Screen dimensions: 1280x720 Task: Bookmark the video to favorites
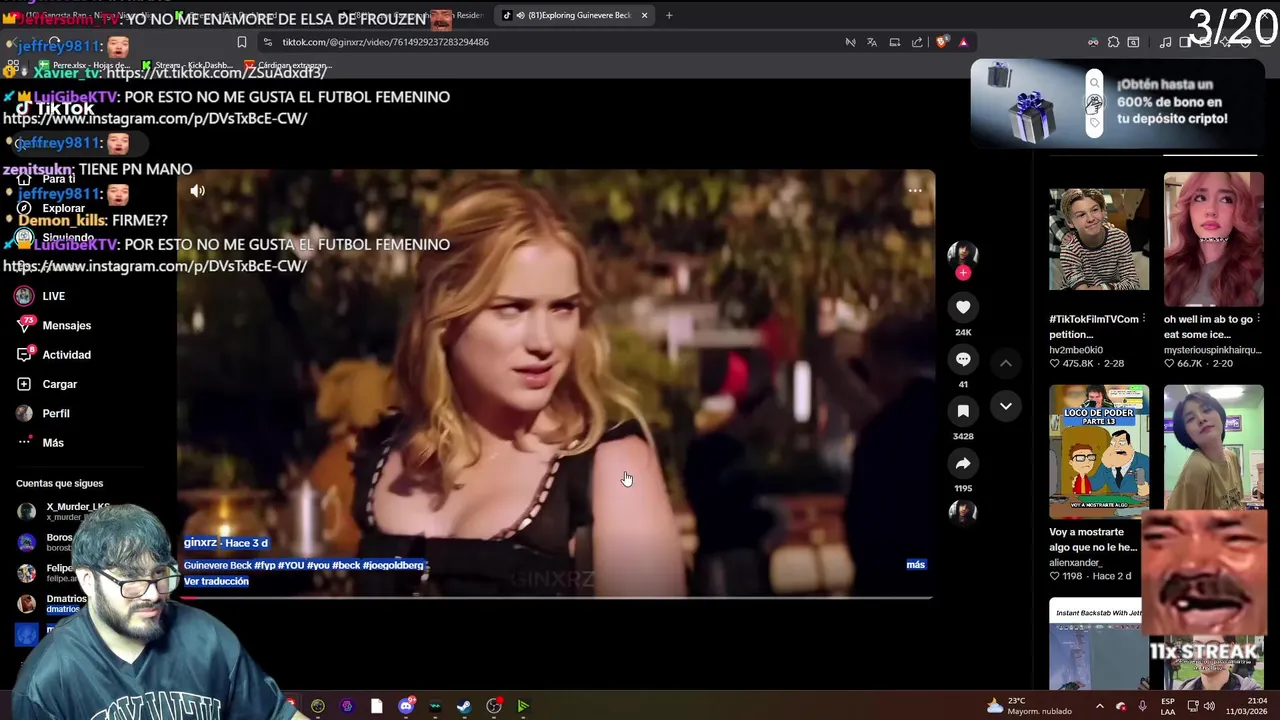[963, 411]
